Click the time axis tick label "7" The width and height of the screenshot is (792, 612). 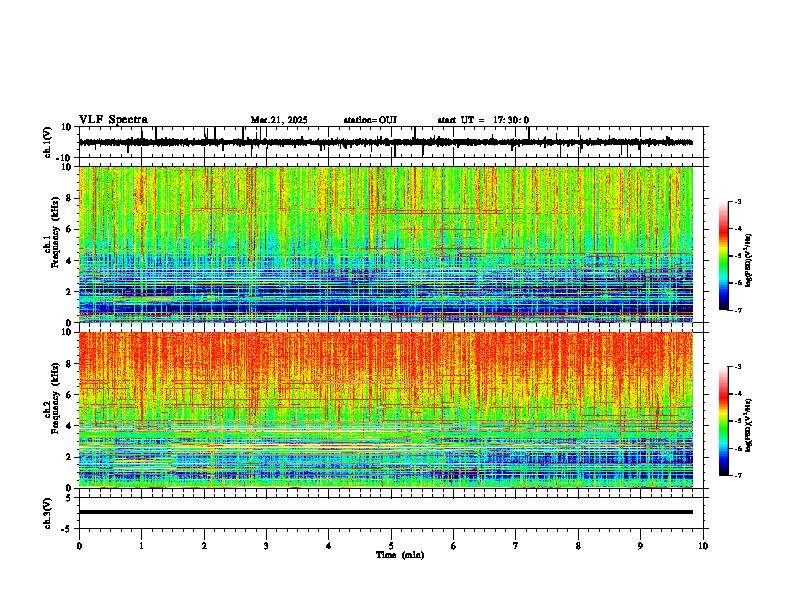click(516, 546)
